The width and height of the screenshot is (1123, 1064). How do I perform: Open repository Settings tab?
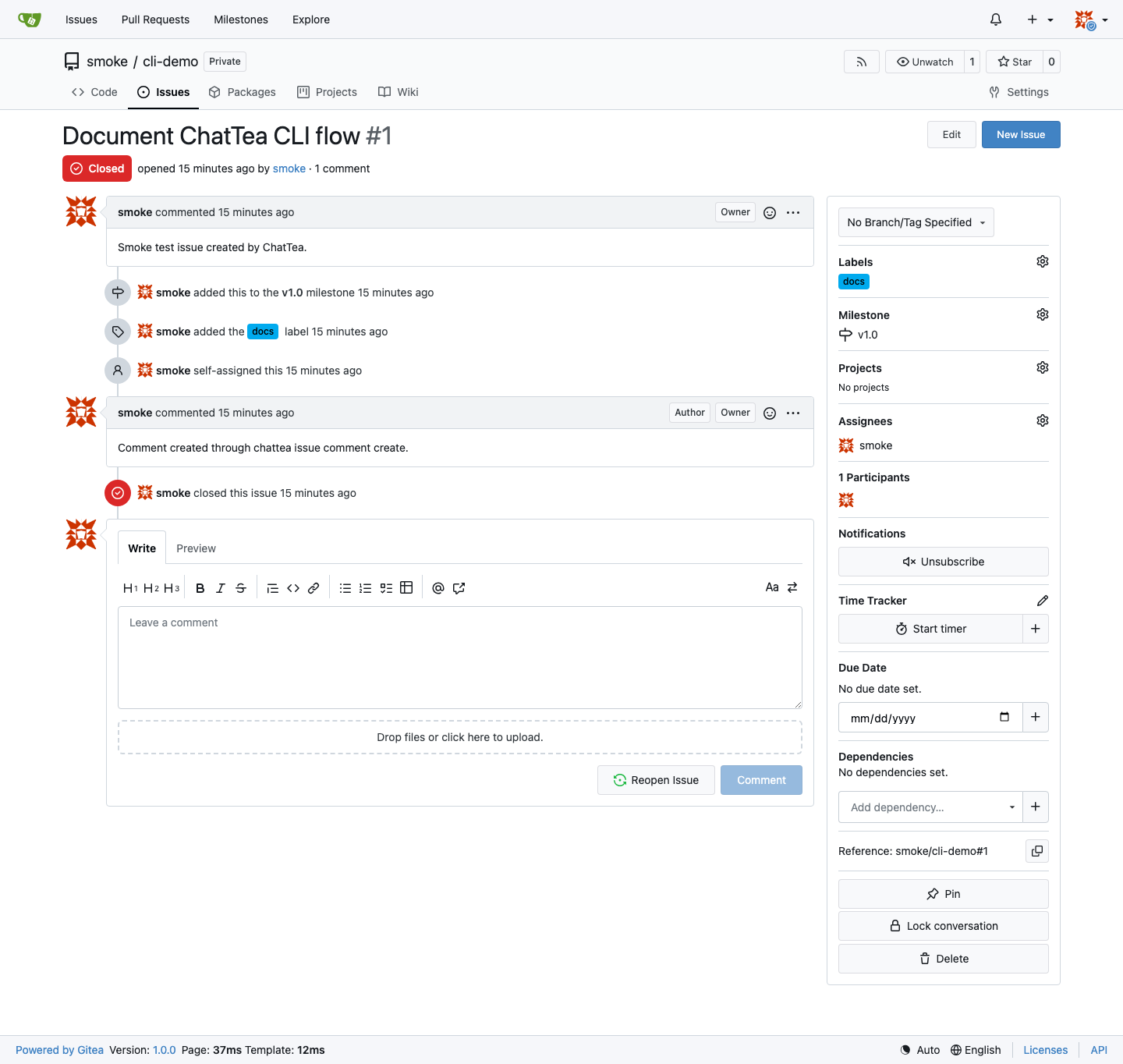coord(1019,92)
